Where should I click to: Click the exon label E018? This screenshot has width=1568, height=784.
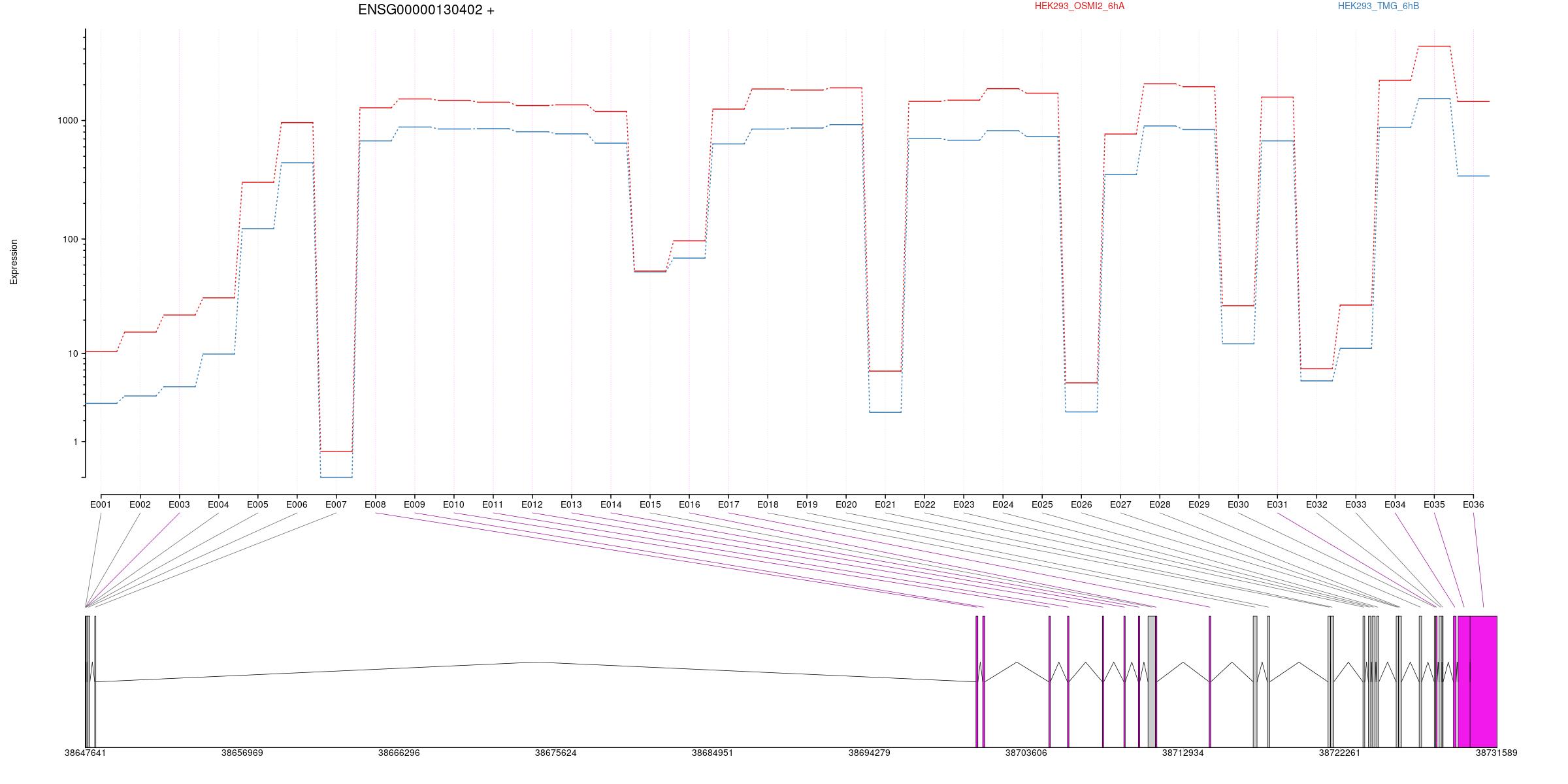[x=768, y=504]
